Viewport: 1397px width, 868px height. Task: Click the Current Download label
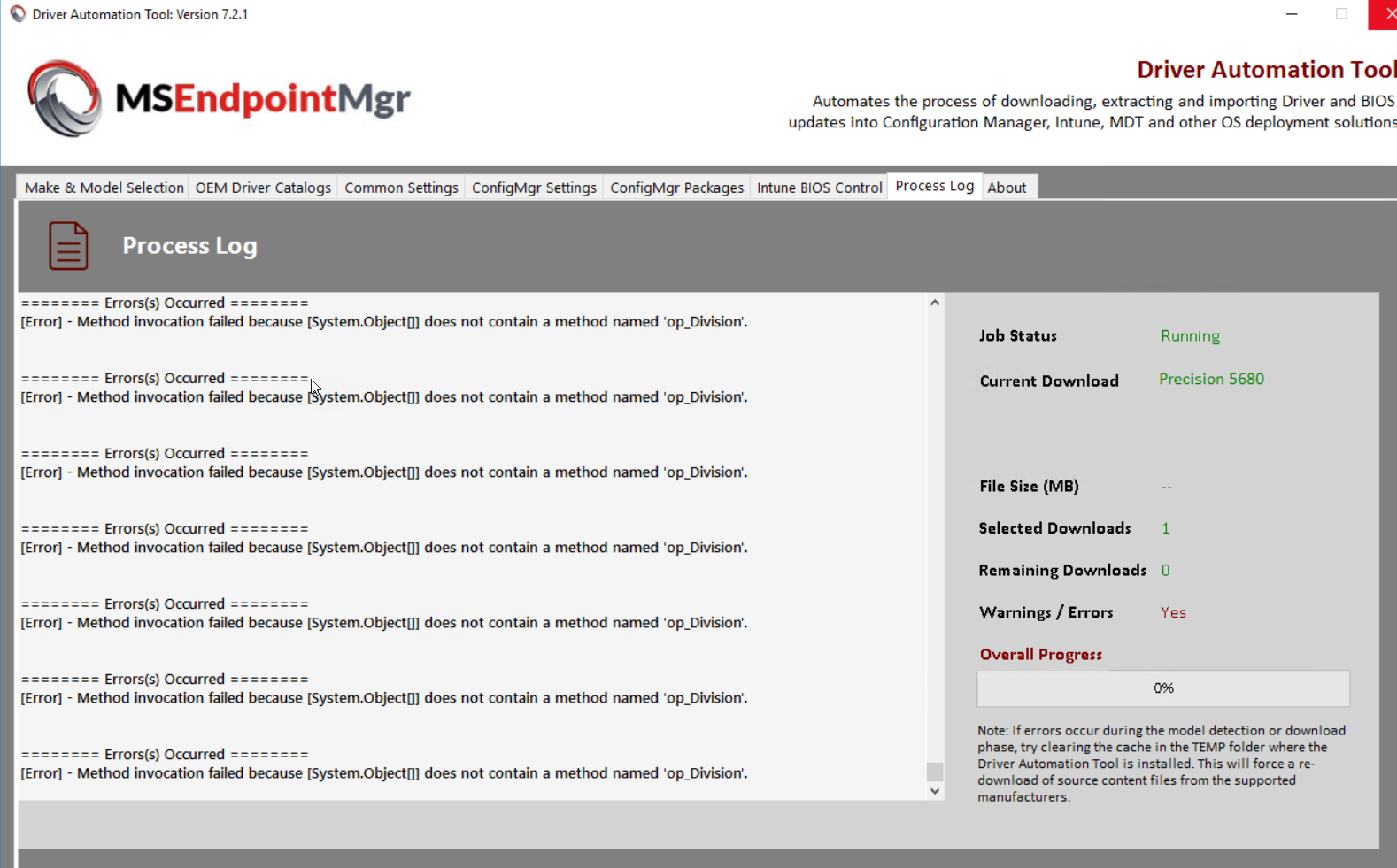point(1049,381)
